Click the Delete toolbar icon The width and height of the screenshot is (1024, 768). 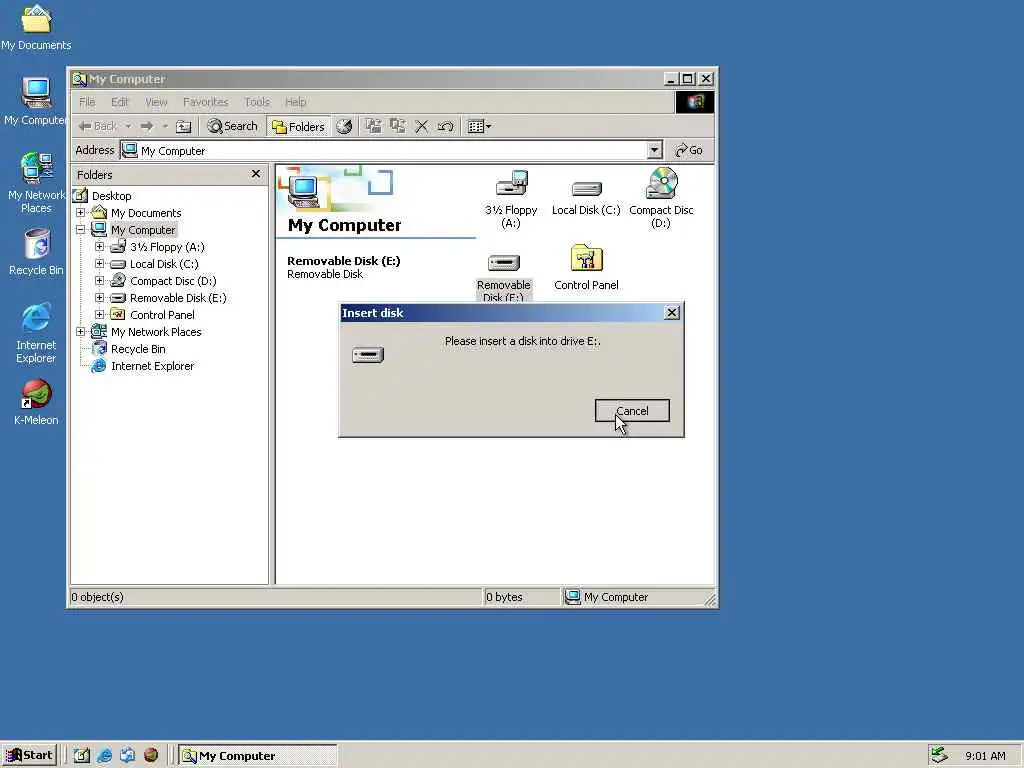point(422,126)
